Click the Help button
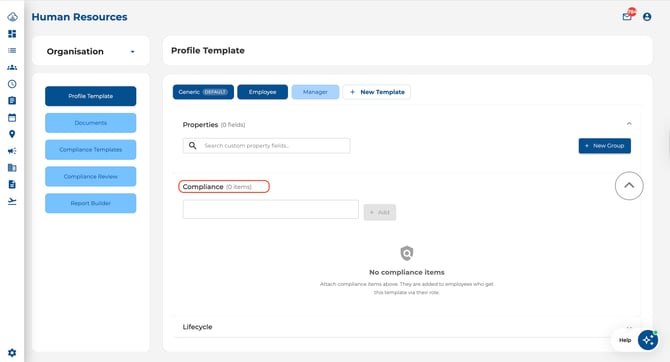 (625, 340)
